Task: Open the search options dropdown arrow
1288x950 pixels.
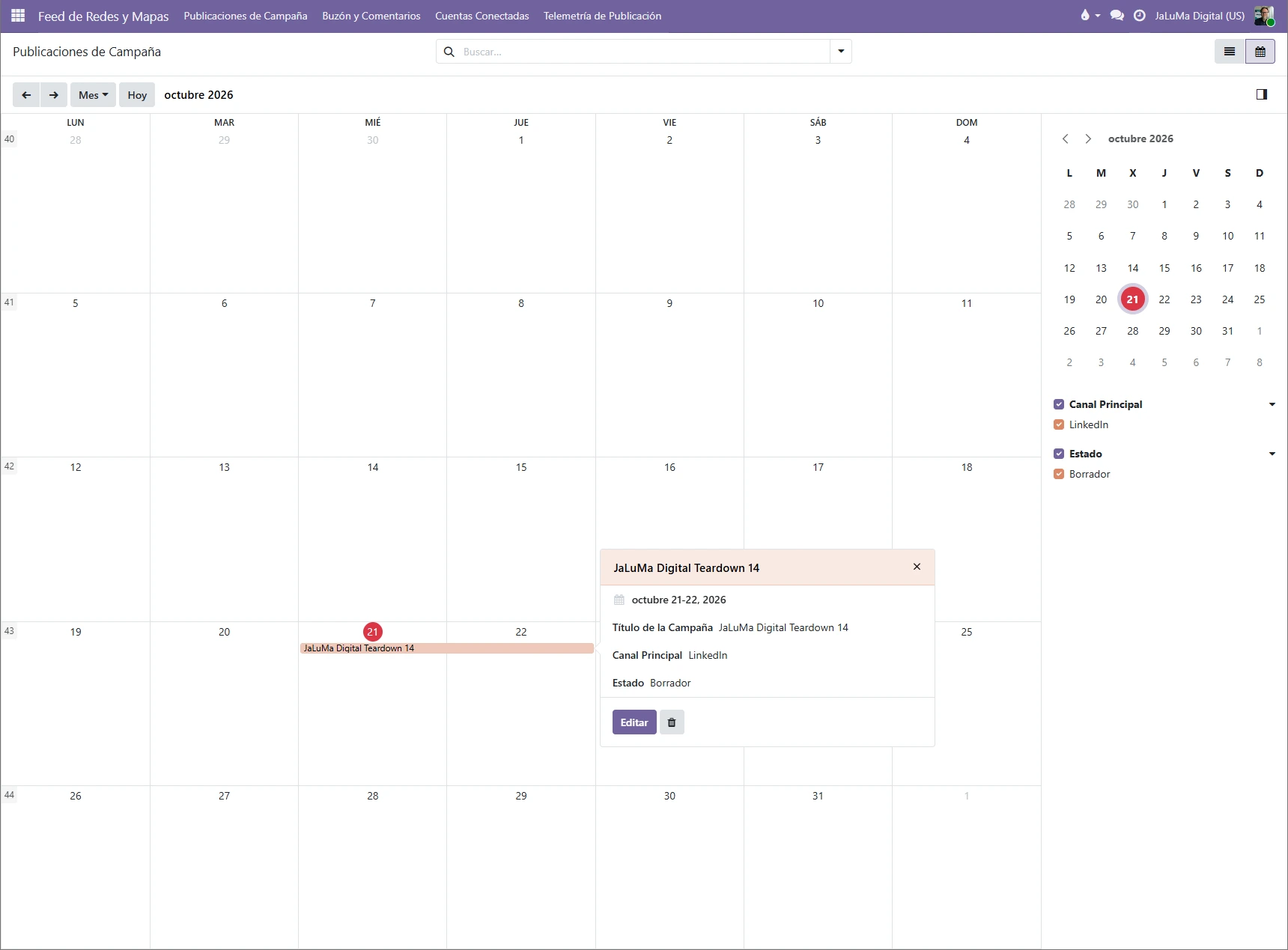Action: coord(841,52)
